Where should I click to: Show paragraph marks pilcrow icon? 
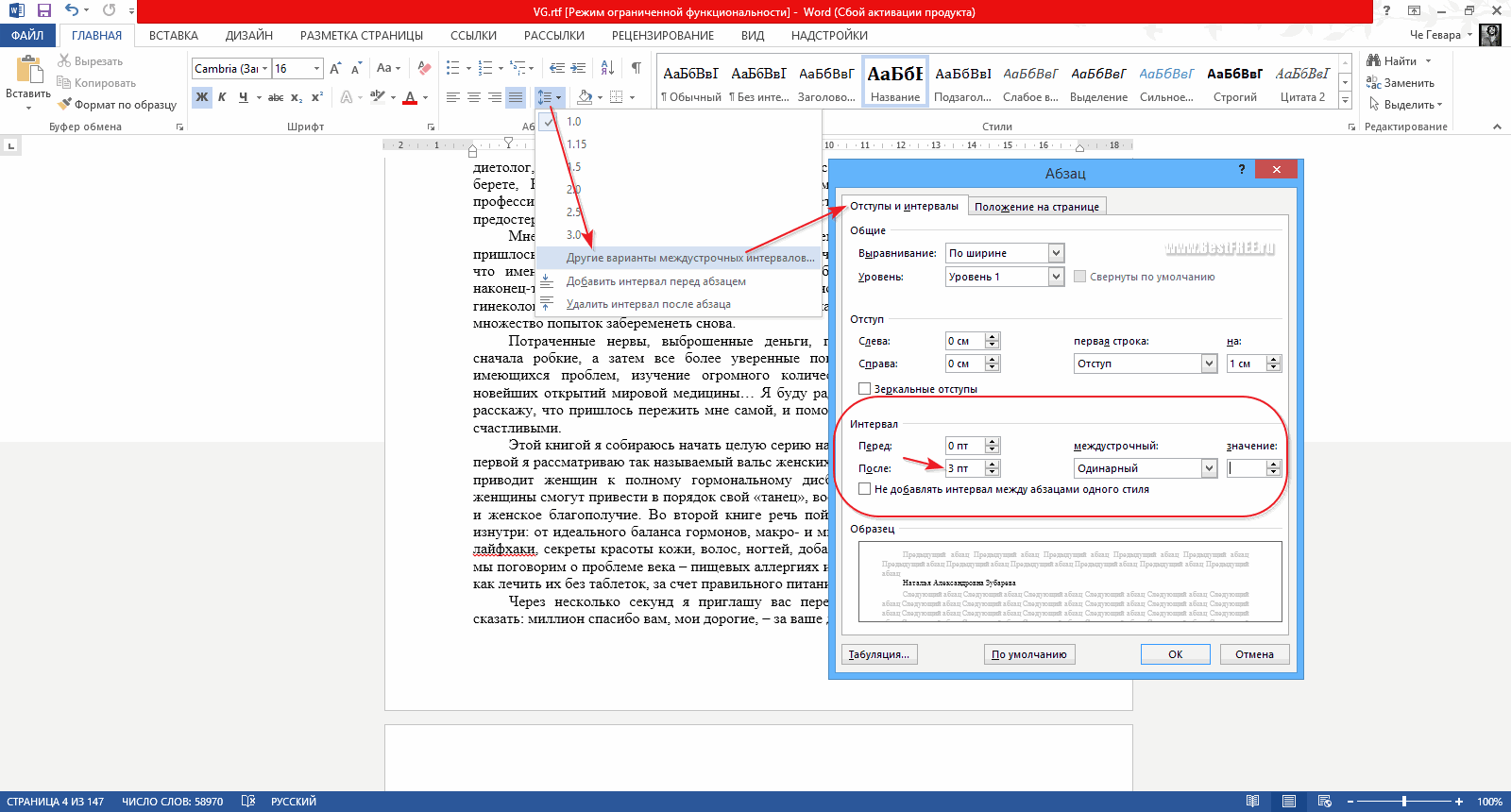click(636, 68)
